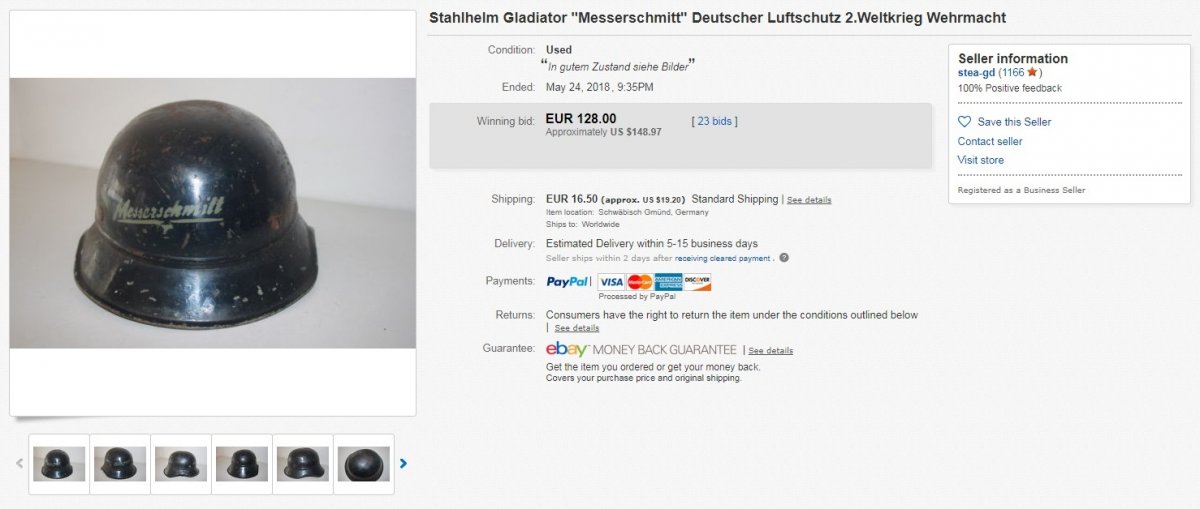Screen dimensions: 1200x509
Task: Click the American Express card icon
Action: coord(669,282)
